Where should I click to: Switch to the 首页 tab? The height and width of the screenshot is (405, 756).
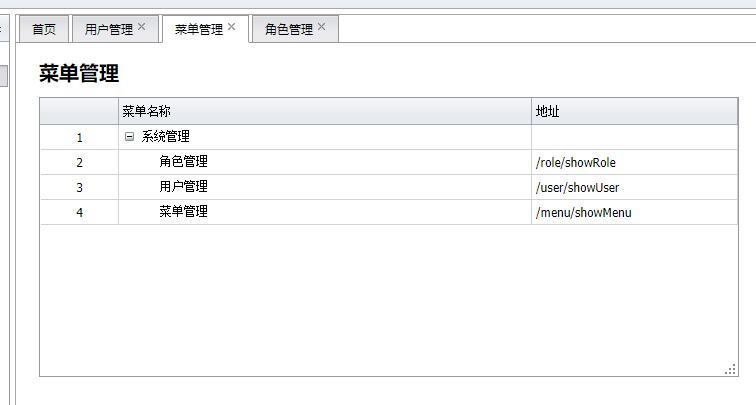click(44, 29)
